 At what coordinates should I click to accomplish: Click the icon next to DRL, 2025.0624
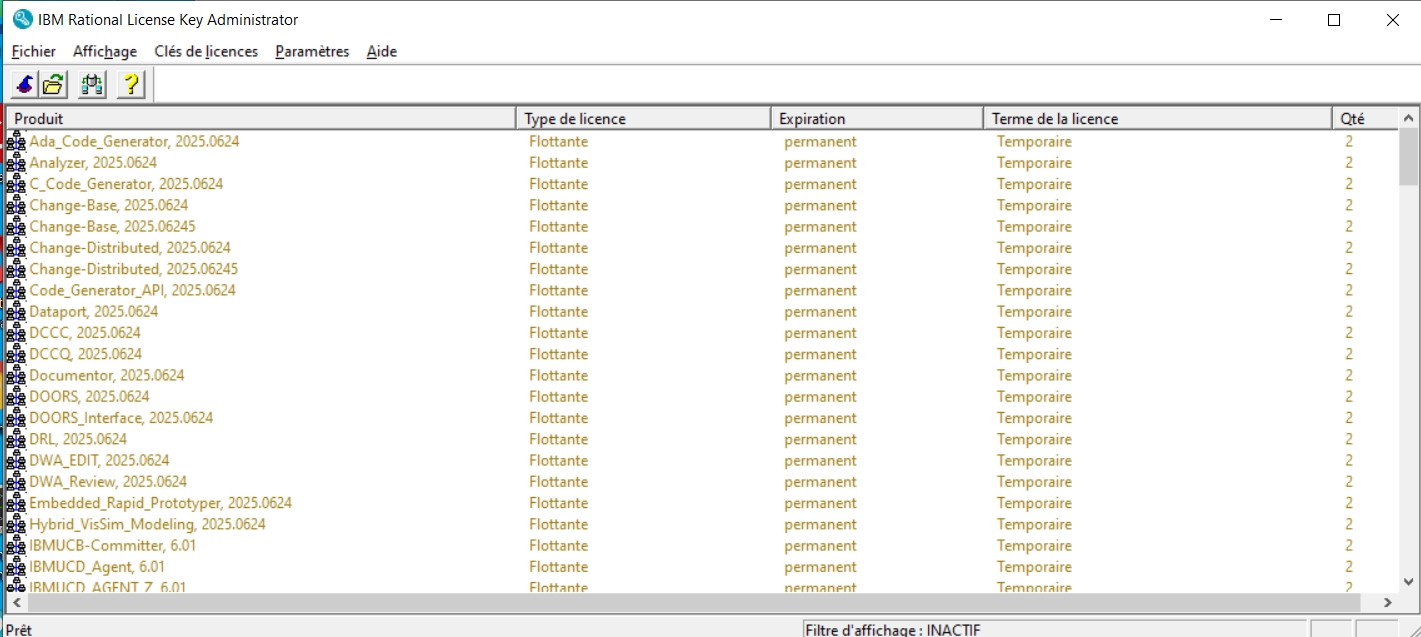(16, 440)
